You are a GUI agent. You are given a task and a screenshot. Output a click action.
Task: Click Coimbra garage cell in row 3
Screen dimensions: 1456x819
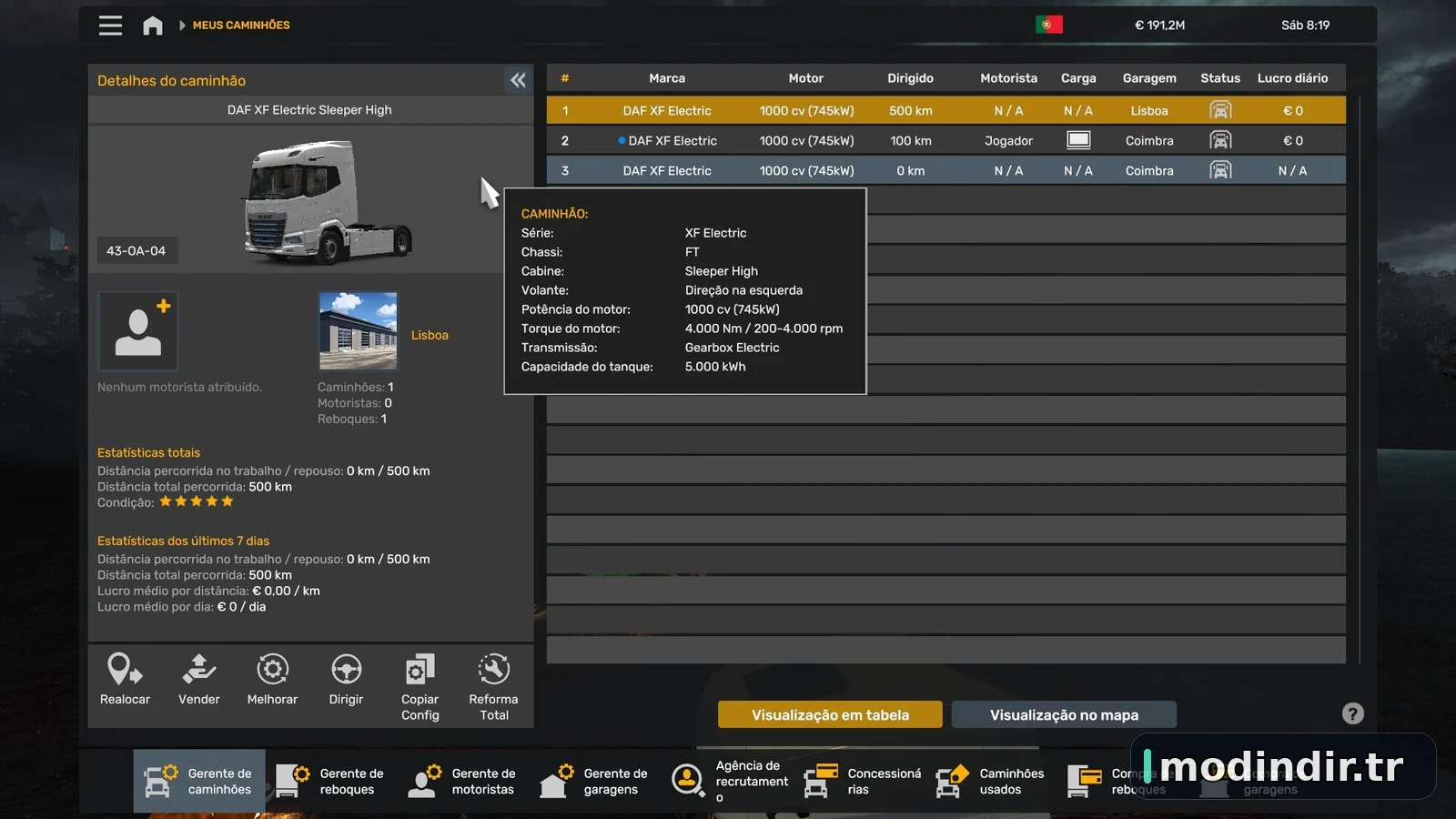[x=1149, y=171]
